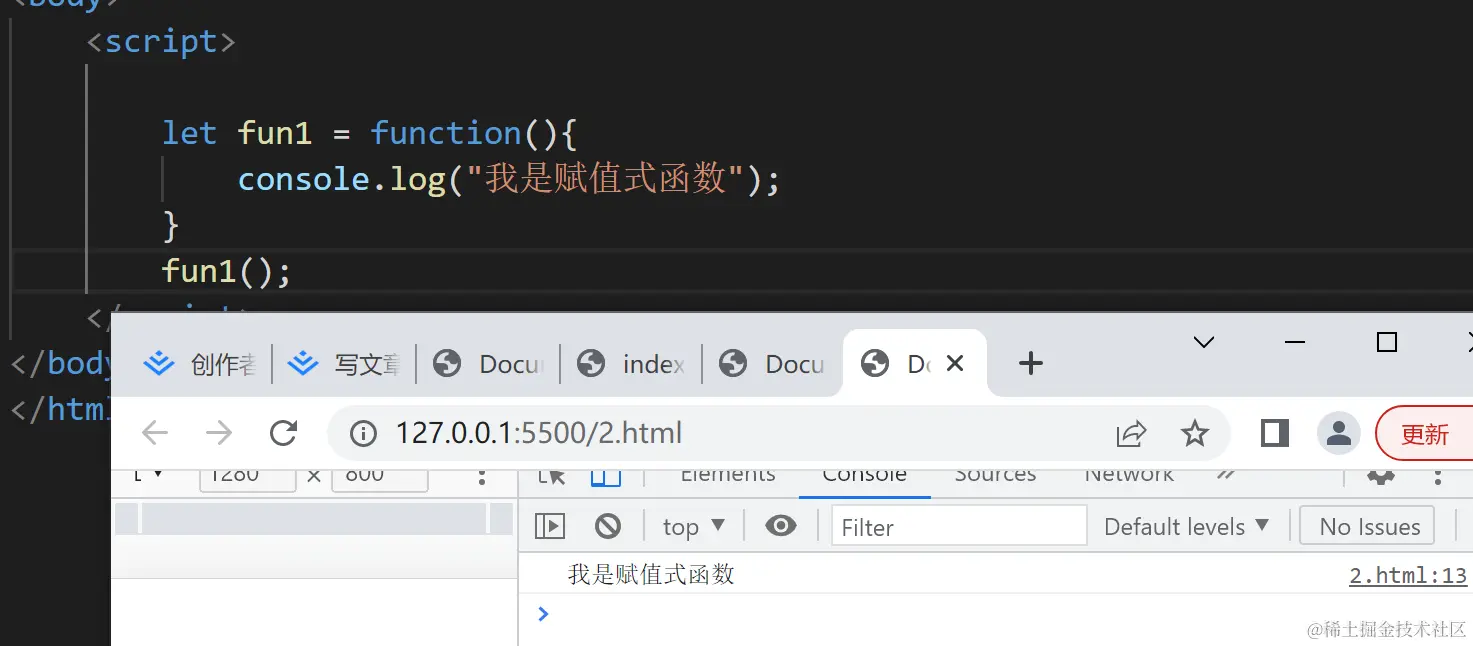The width and height of the screenshot is (1473, 646).
Task: Select Docu tab beside active tab
Action: coord(772,364)
